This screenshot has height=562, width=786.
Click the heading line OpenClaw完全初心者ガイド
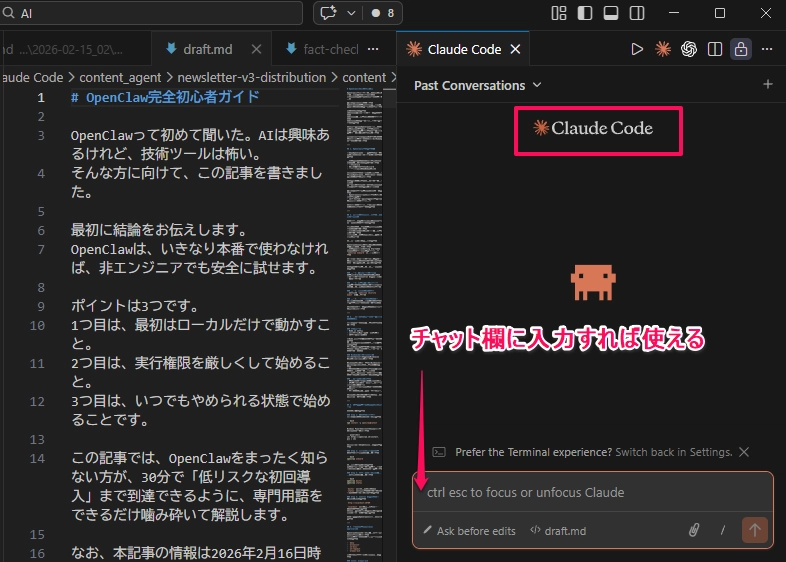(165, 97)
